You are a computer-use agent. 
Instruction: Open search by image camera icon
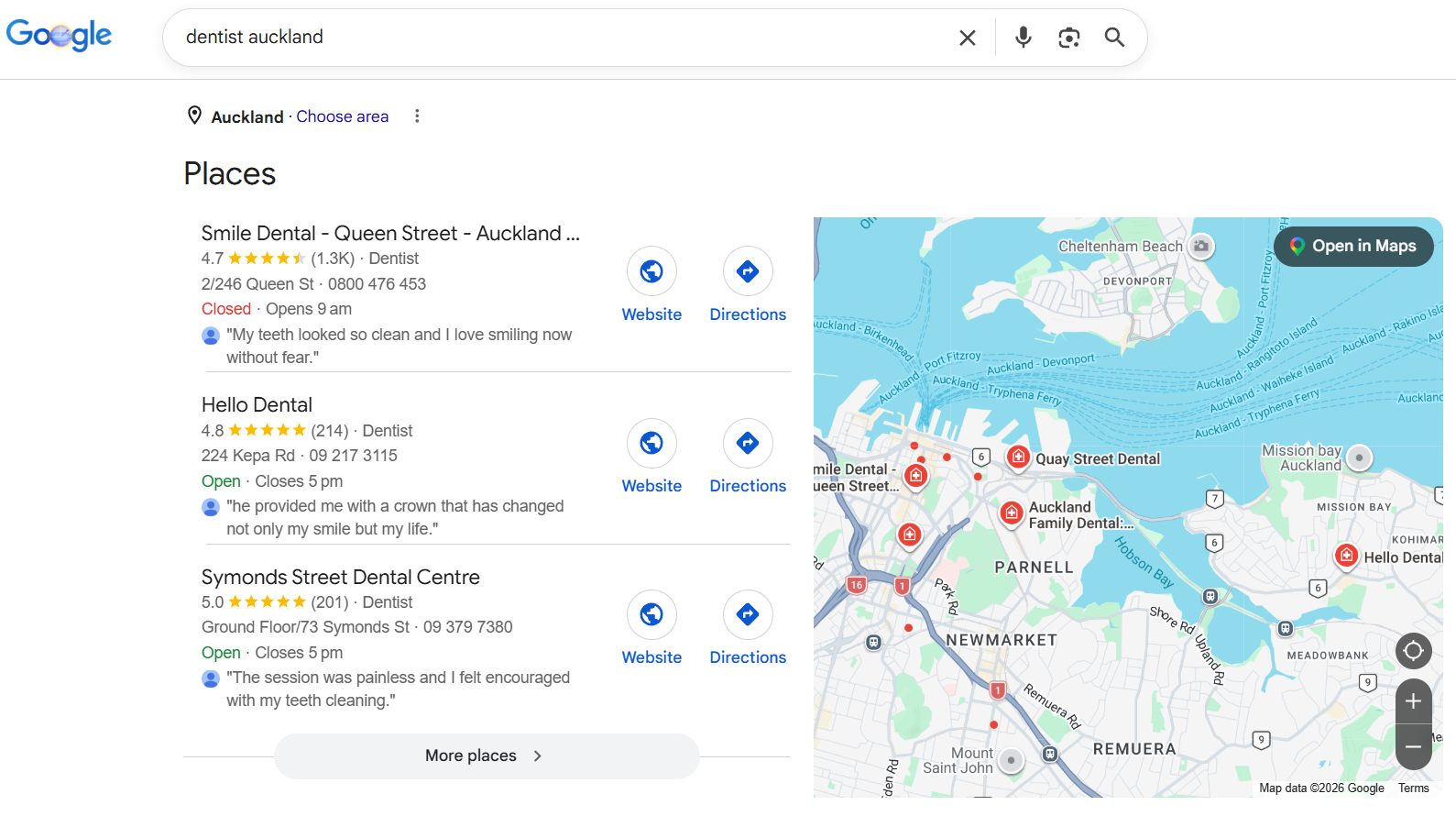pyautogui.click(x=1068, y=38)
